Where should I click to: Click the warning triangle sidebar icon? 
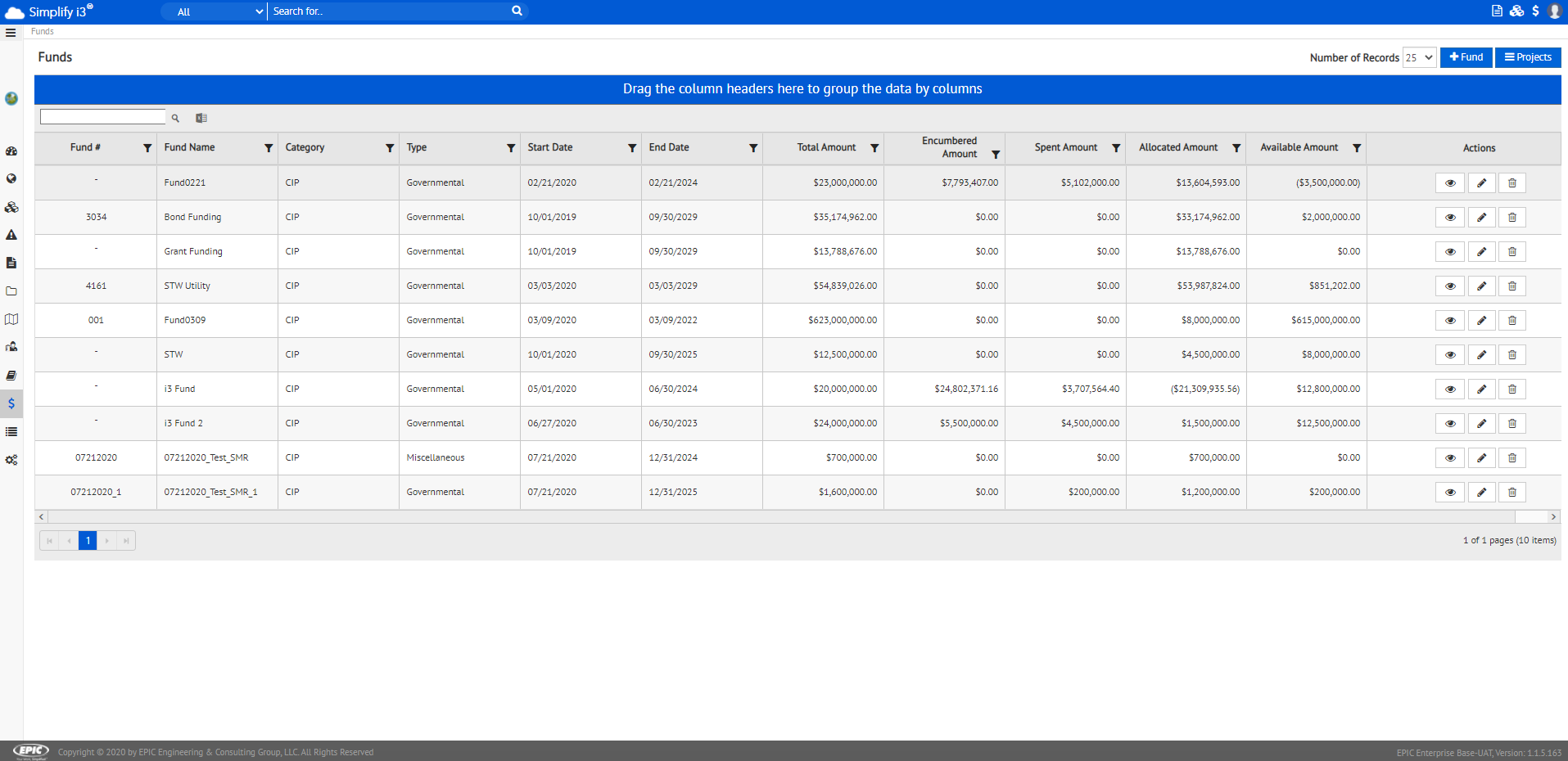(11, 235)
